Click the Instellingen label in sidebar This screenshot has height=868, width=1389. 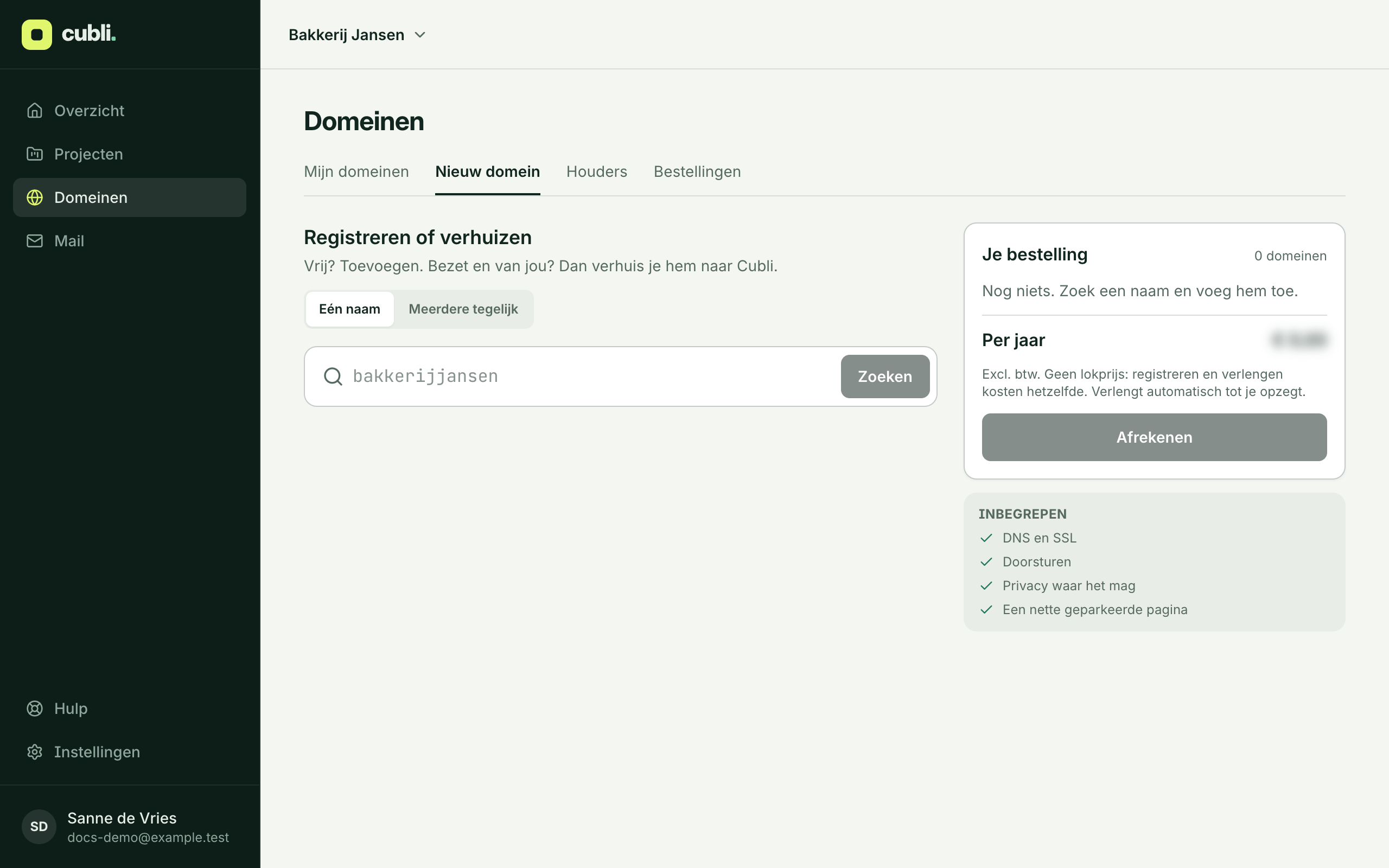pos(97,752)
